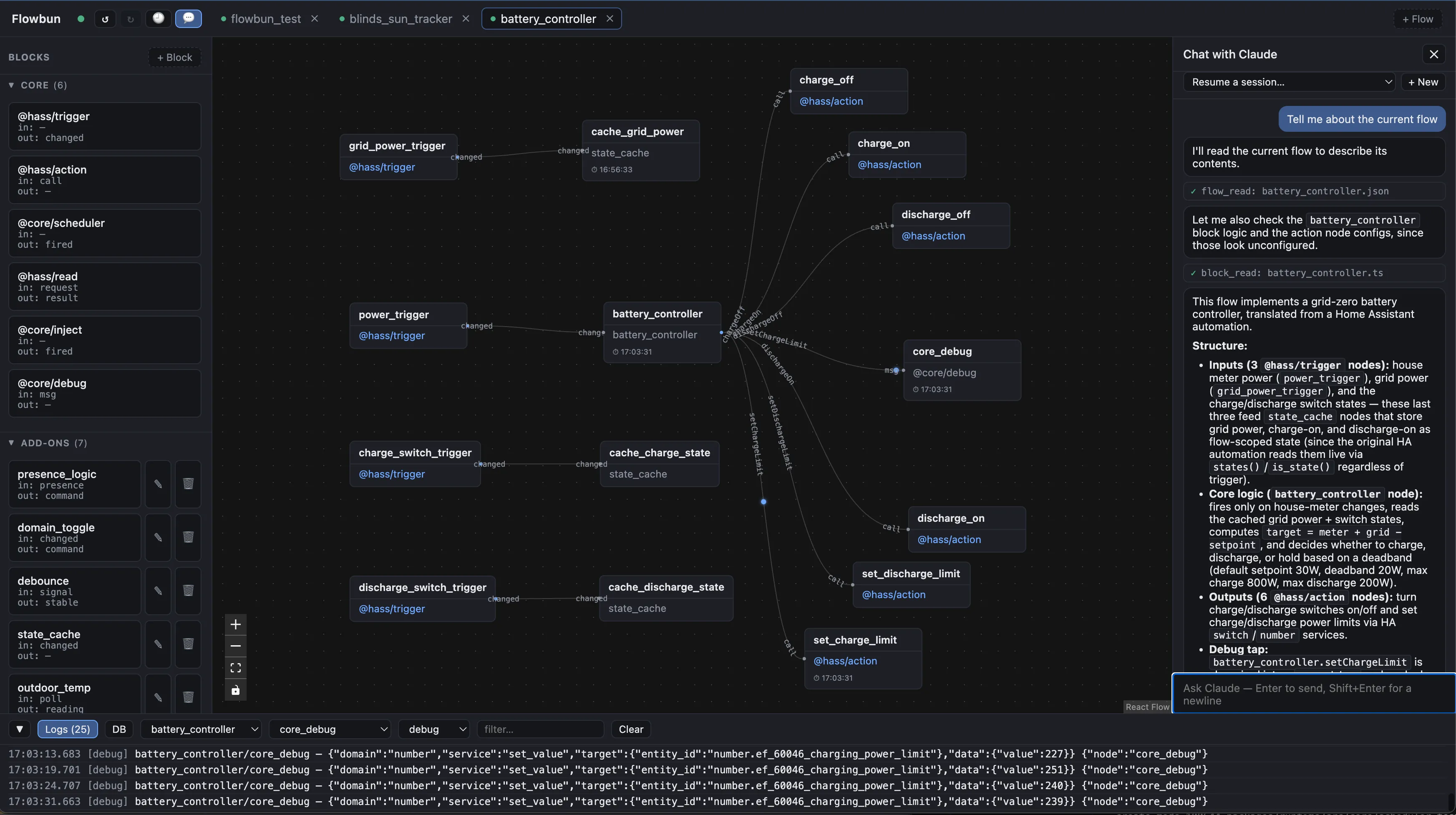This screenshot has width=1456, height=815.
Task: Select the @hass/trigger block in the sidebar
Action: click(105, 126)
